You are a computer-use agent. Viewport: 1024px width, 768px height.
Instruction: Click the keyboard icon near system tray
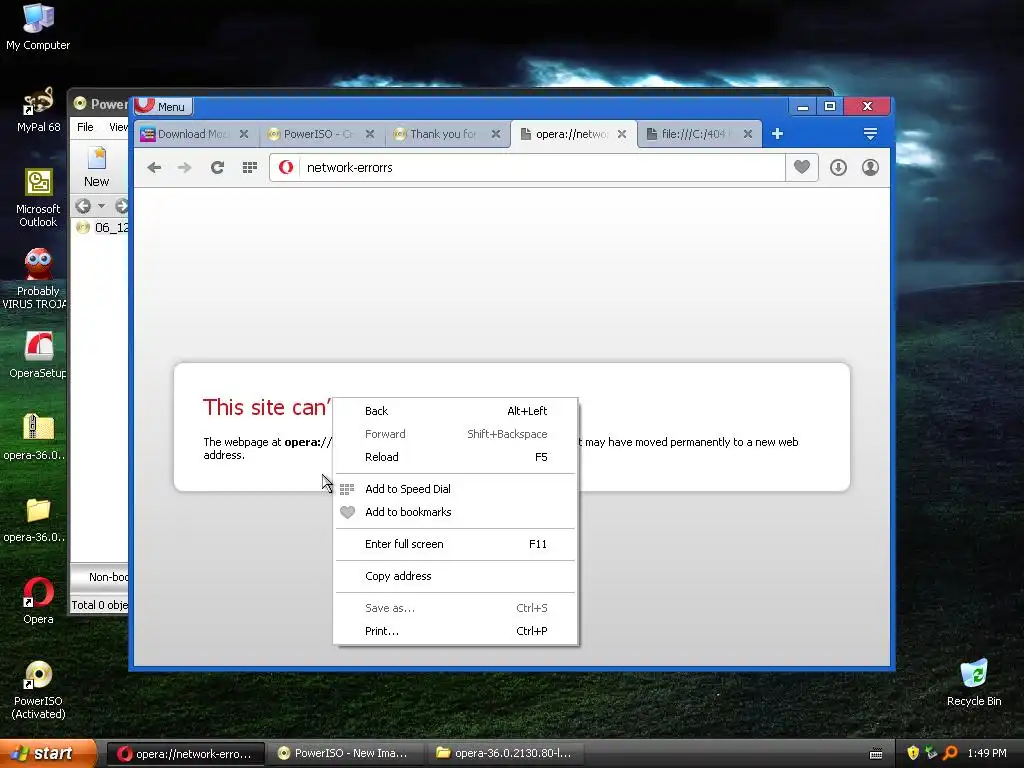[876, 754]
